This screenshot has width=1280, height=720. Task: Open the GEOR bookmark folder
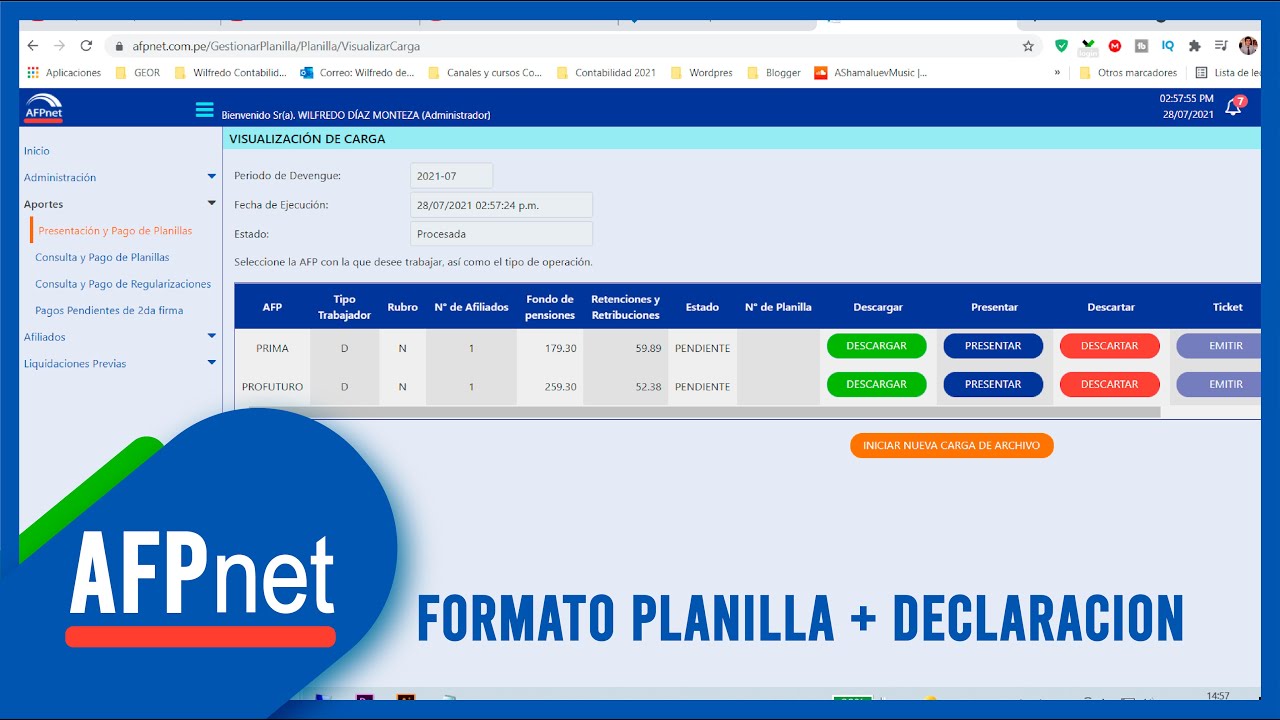tap(138, 73)
